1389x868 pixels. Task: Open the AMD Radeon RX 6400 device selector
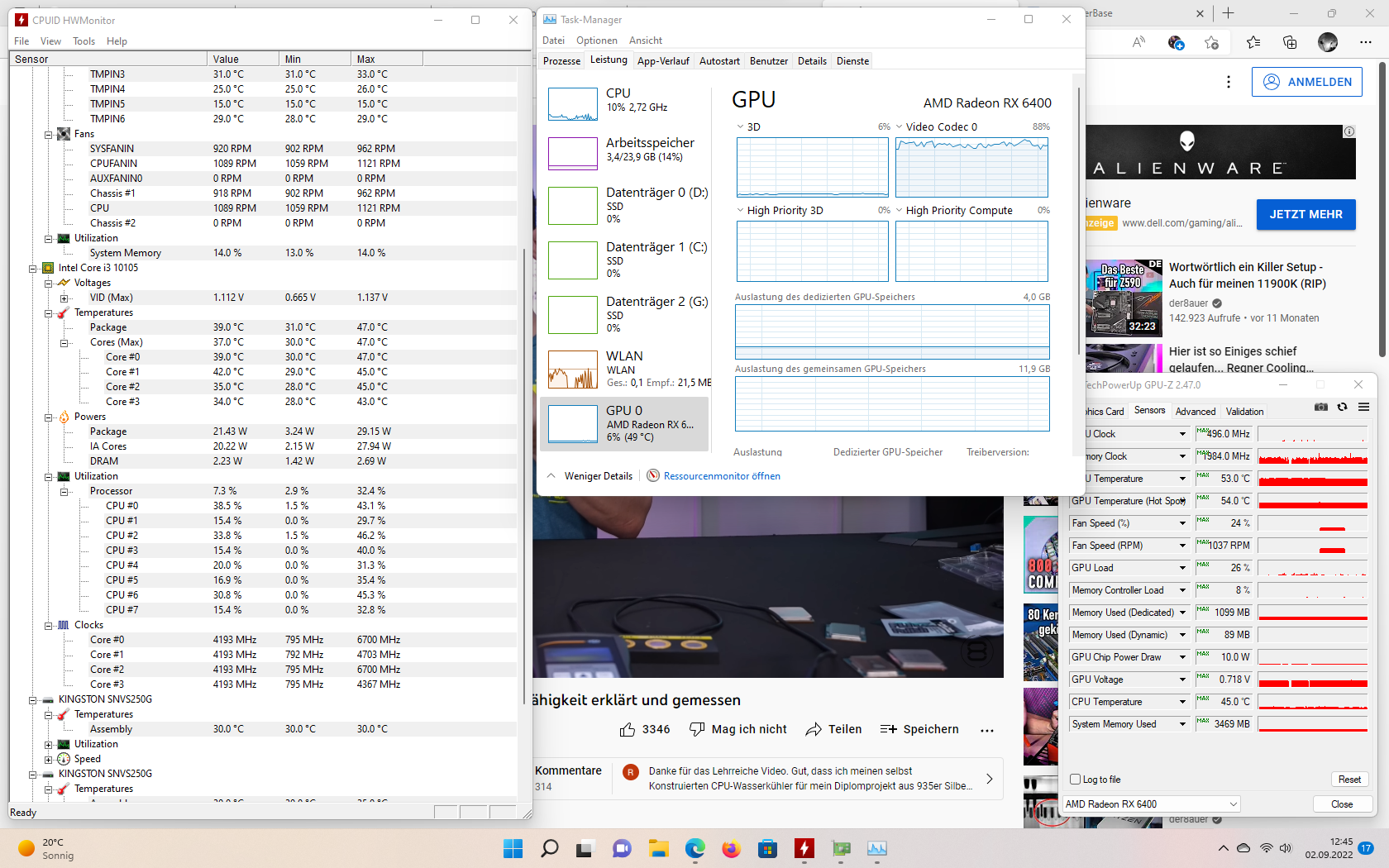click(x=1152, y=804)
